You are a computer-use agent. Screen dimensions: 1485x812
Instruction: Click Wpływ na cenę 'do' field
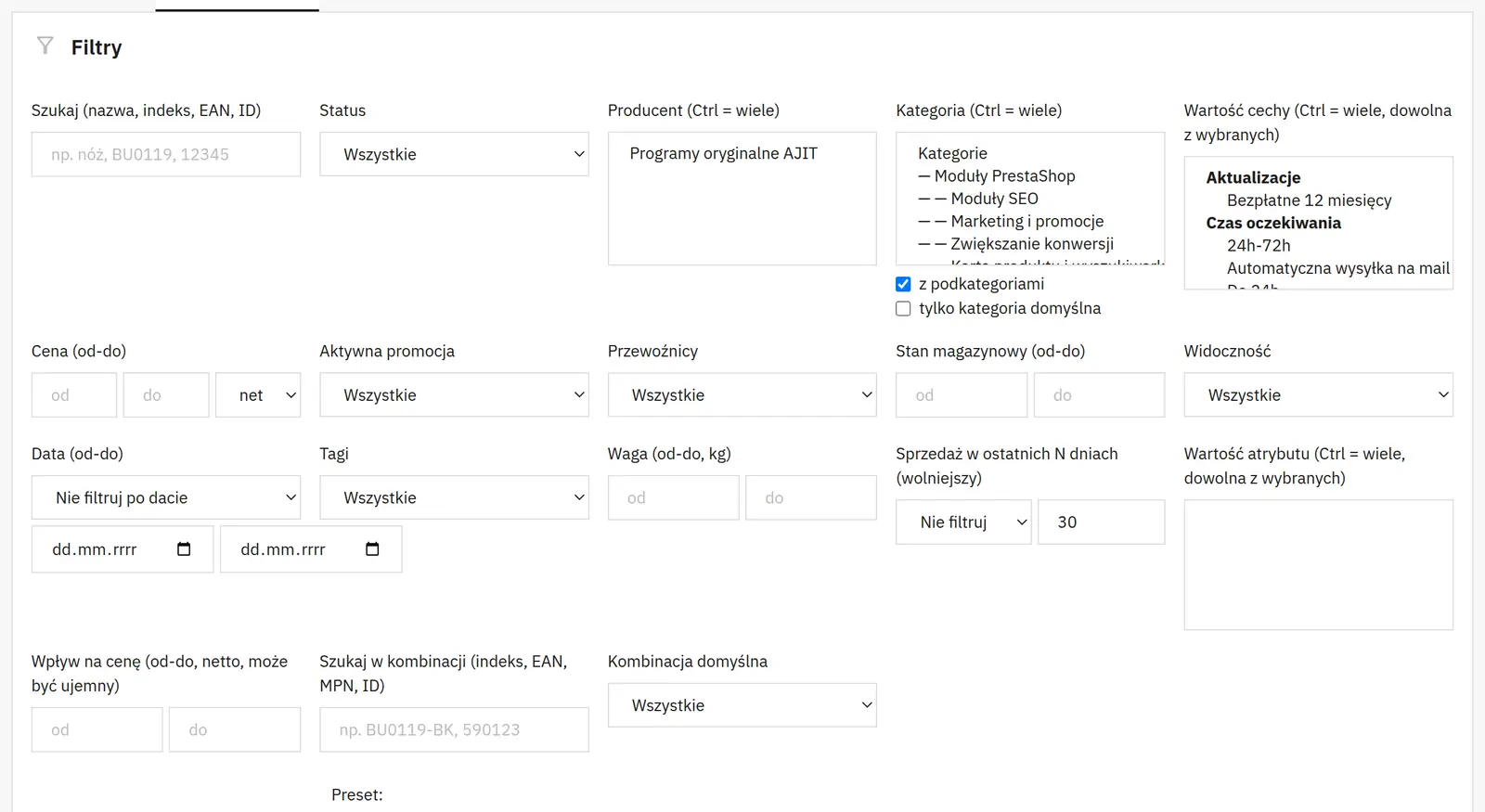pos(235,729)
